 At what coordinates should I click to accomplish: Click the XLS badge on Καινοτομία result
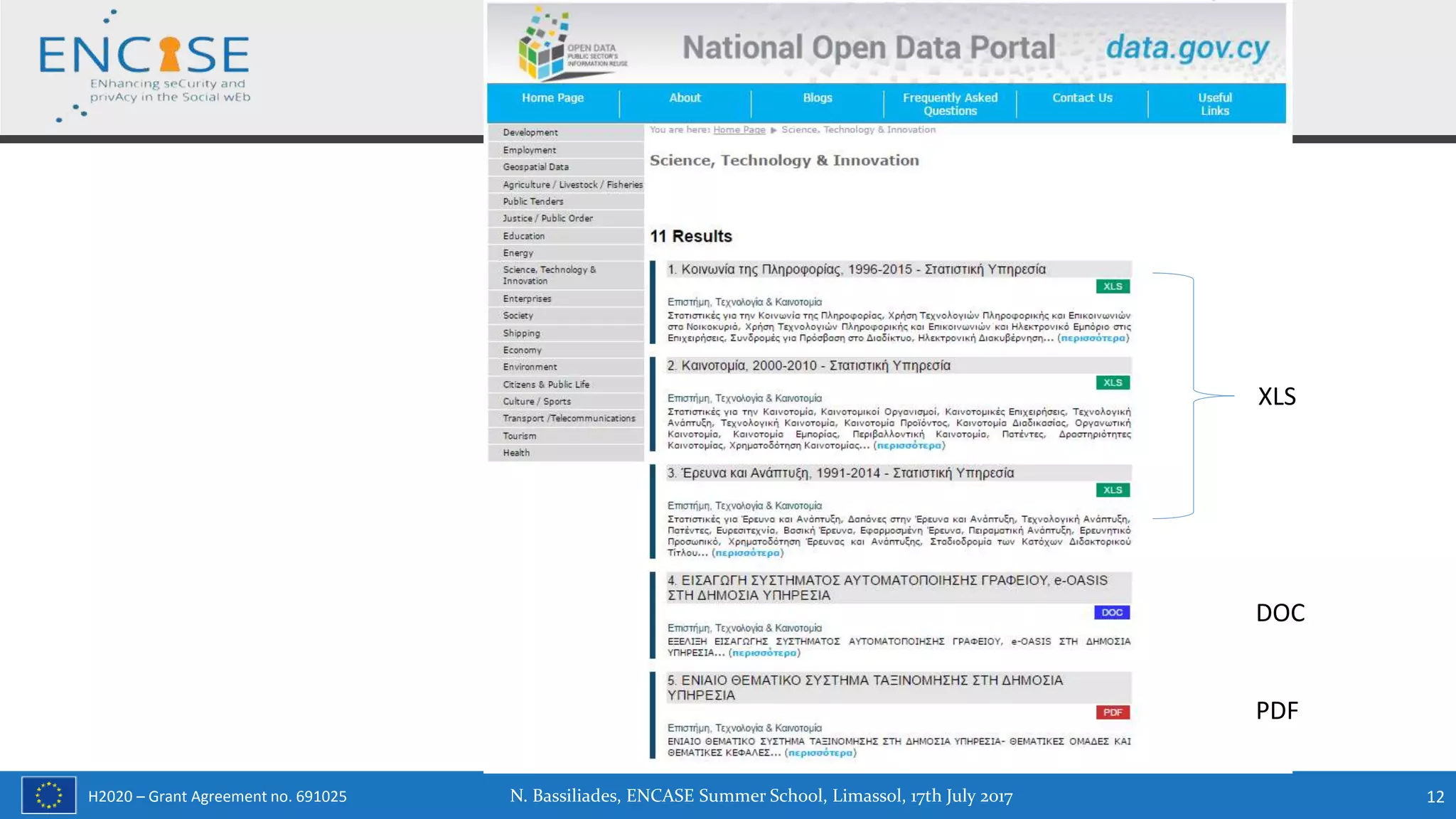pos(1113,382)
